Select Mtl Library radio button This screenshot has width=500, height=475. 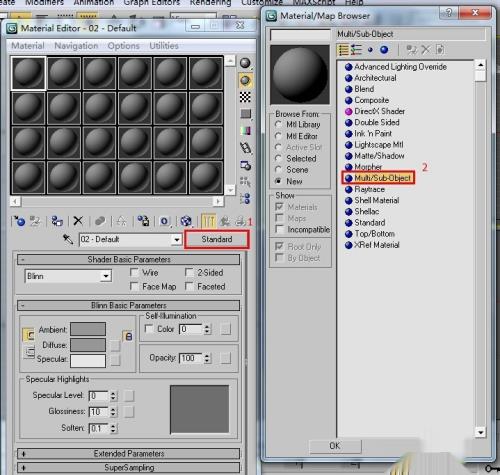[278, 124]
